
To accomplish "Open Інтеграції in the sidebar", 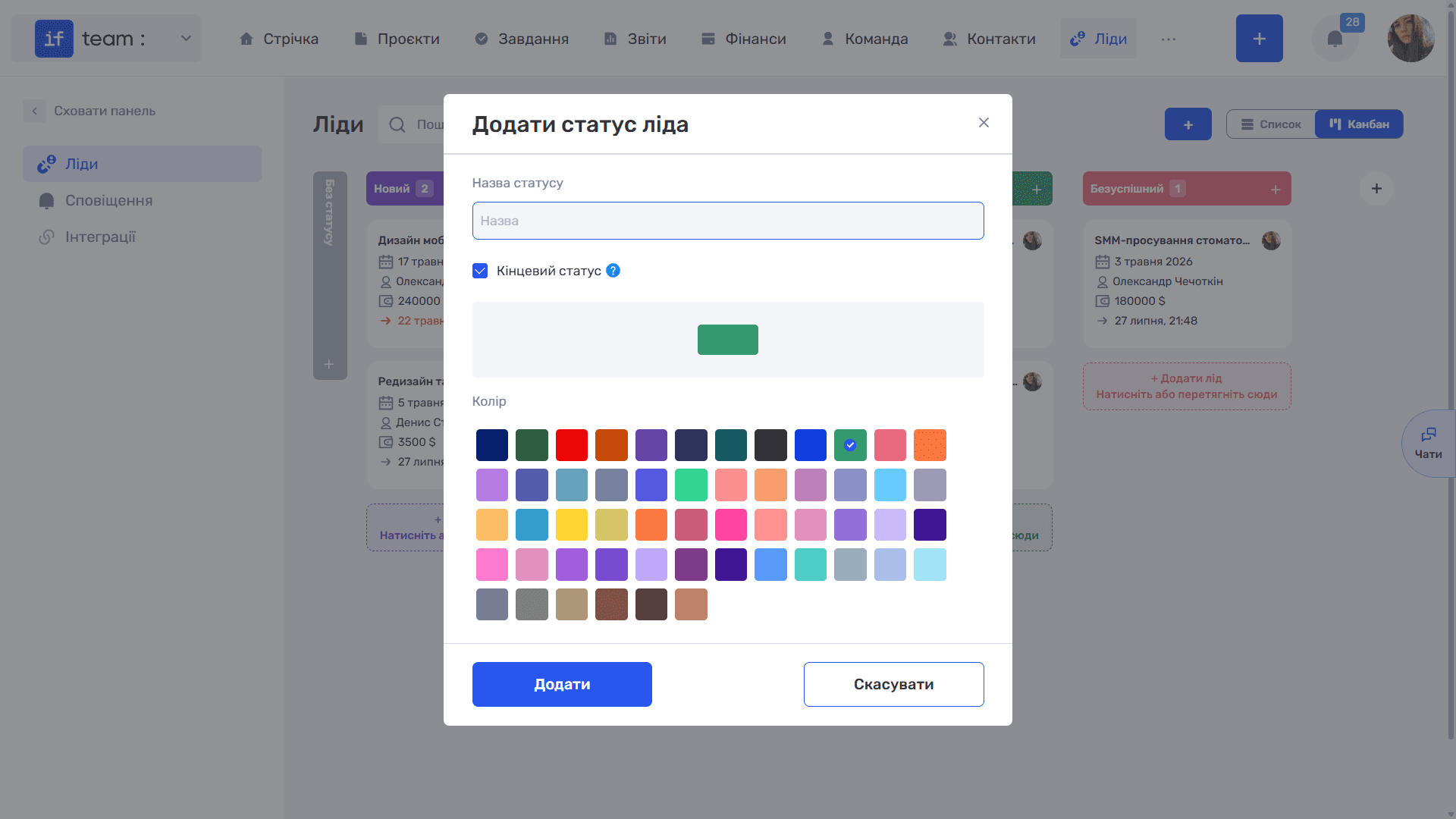I will (x=142, y=237).
